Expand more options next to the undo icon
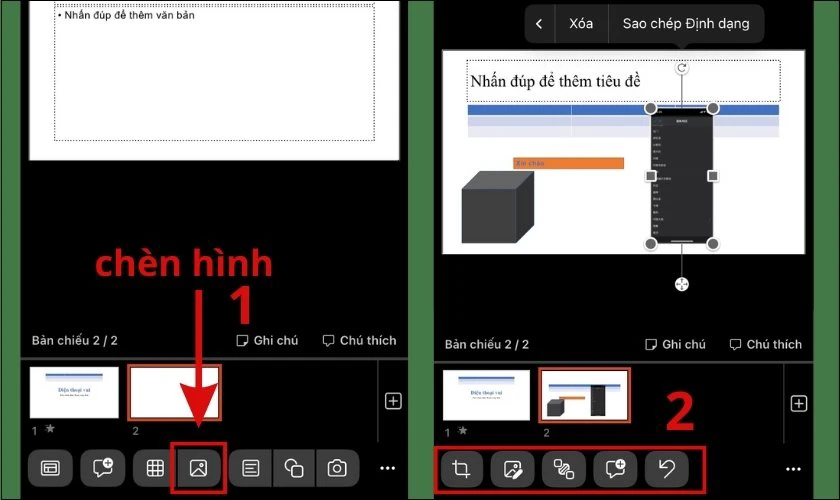Viewport: 840px width, 500px height. point(794,468)
